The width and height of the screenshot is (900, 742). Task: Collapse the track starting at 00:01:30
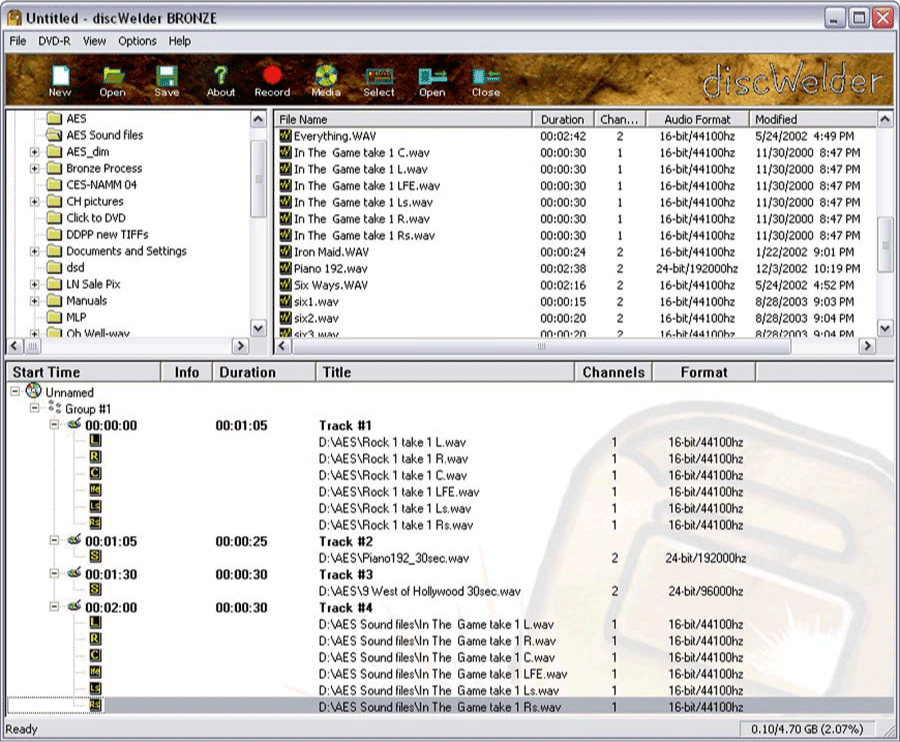(54, 574)
